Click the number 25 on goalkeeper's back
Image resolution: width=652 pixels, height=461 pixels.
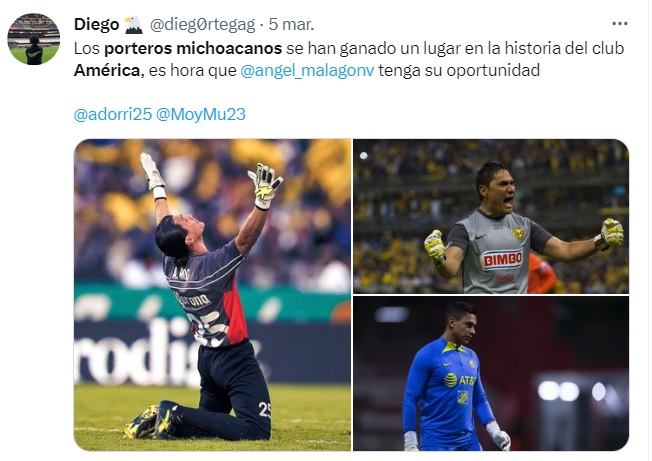click(209, 328)
